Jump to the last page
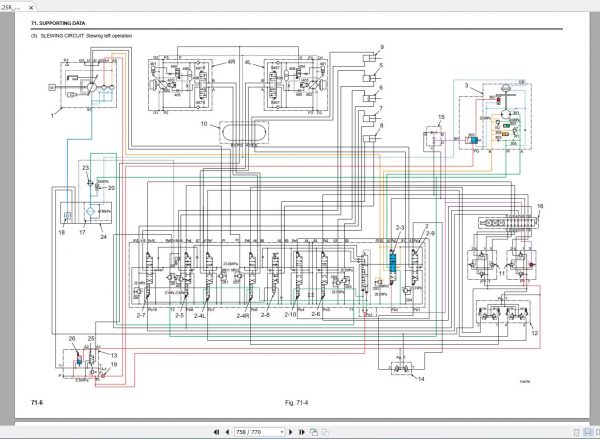Image resolution: width=600 pixels, height=439 pixels. tap(302, 432)
